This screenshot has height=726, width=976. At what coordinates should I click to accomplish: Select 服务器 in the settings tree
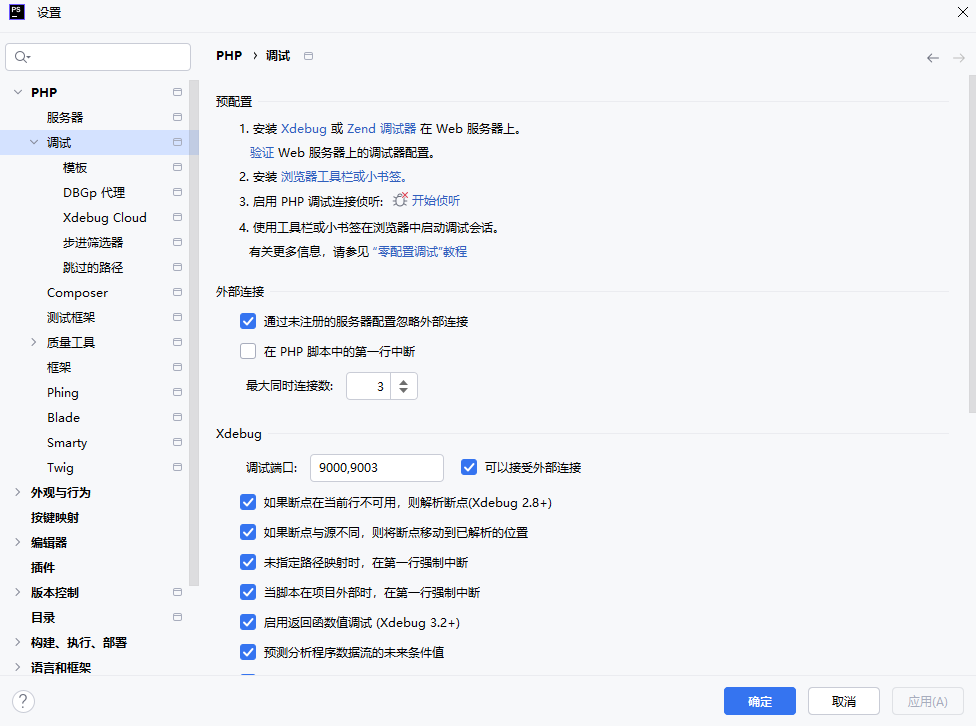[x=65, y=117]
